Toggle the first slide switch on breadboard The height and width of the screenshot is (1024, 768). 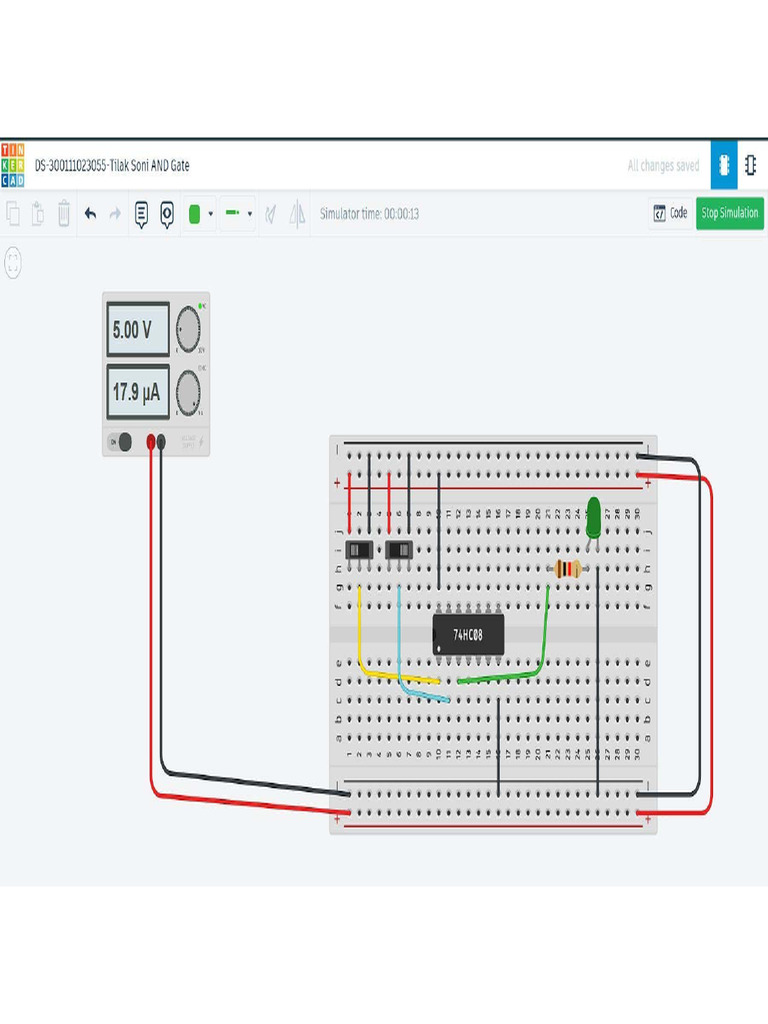click(x=359, y=550)
